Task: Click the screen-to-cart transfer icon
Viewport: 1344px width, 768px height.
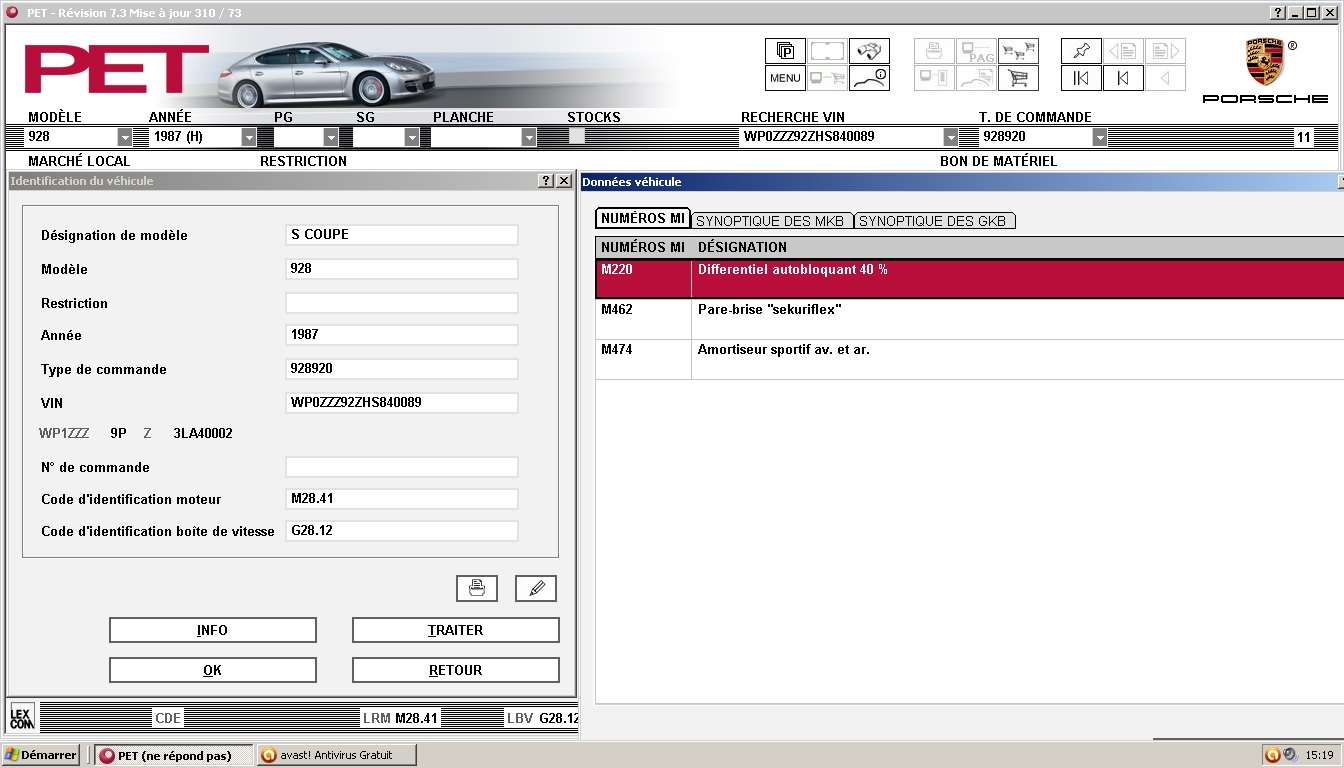Action: point(827,78)
